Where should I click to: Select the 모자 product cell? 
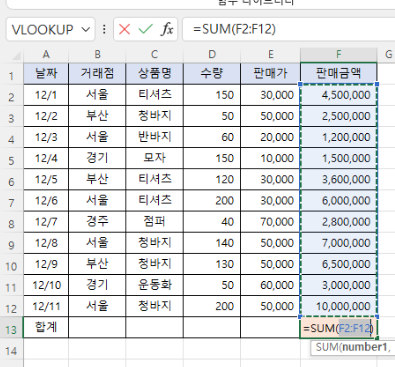(154, 158)
